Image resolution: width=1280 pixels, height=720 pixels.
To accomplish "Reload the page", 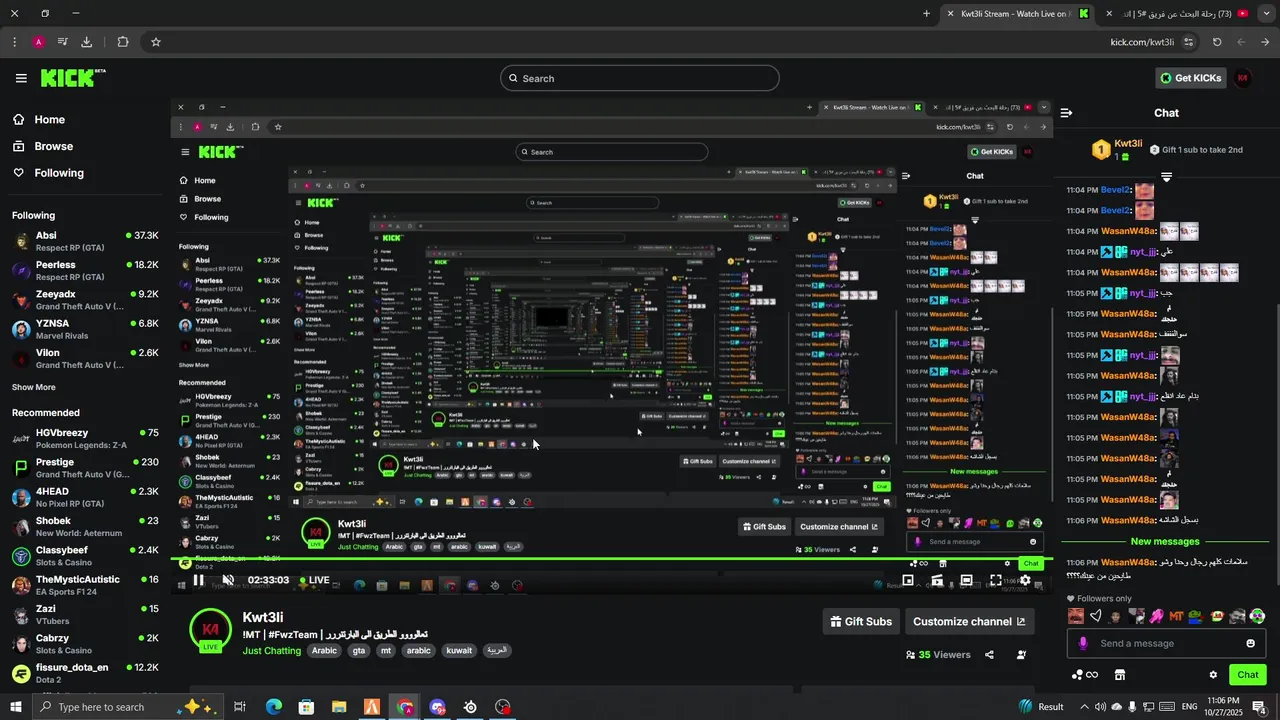I will pyautogui.click(x=1217, y=42).
